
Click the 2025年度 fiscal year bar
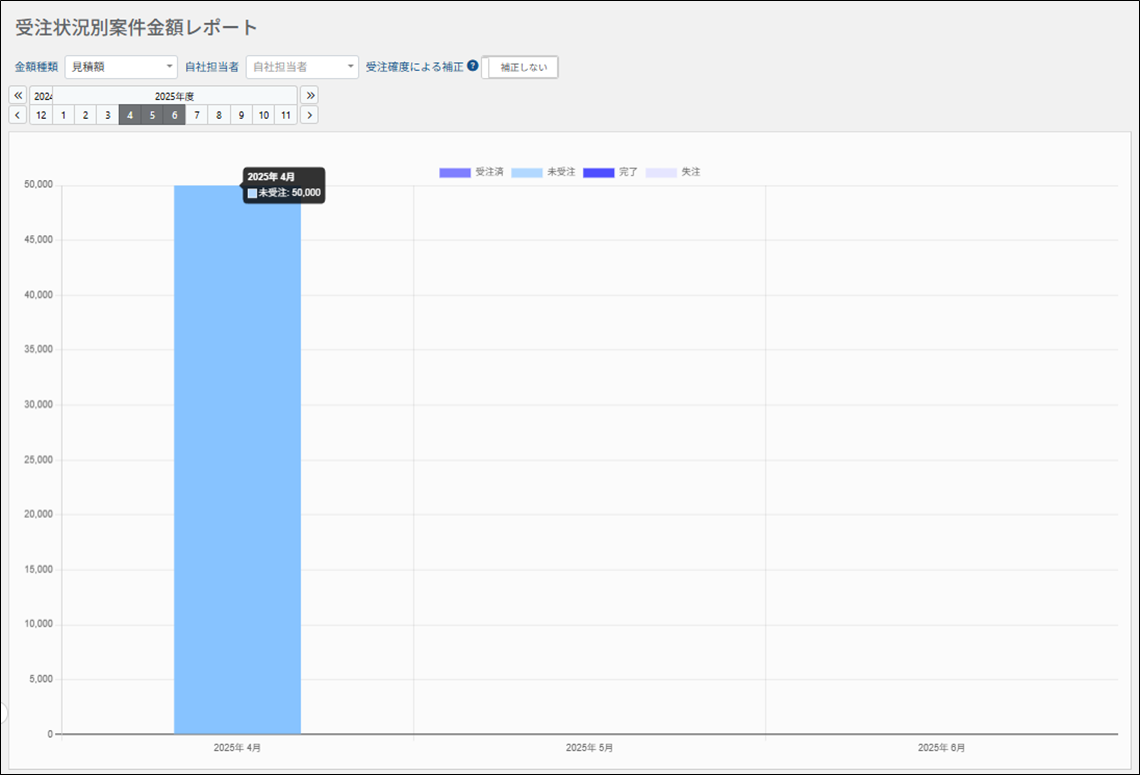[174, 96]
